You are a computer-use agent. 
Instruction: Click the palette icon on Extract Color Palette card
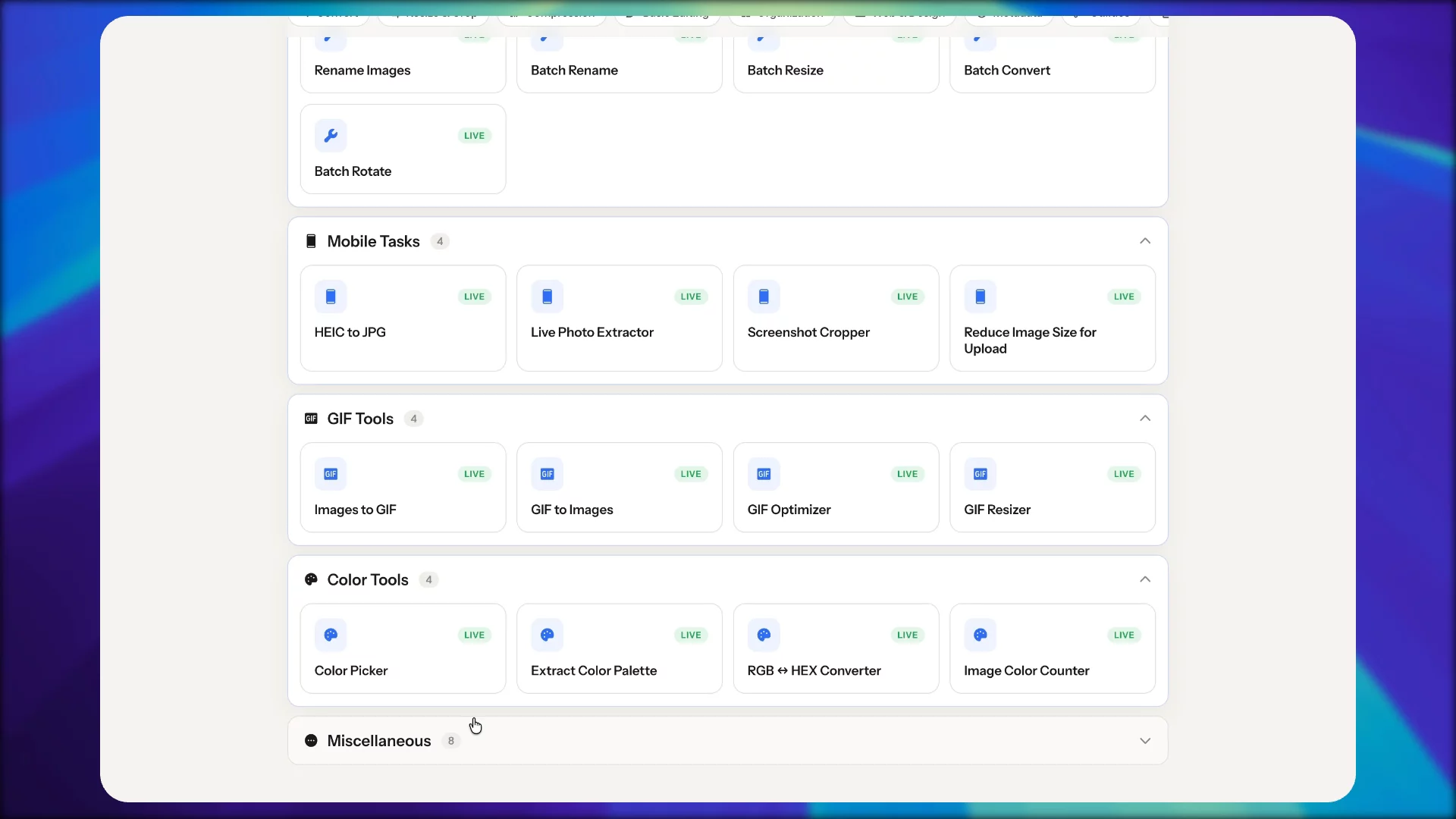click(x=548, y=635)
